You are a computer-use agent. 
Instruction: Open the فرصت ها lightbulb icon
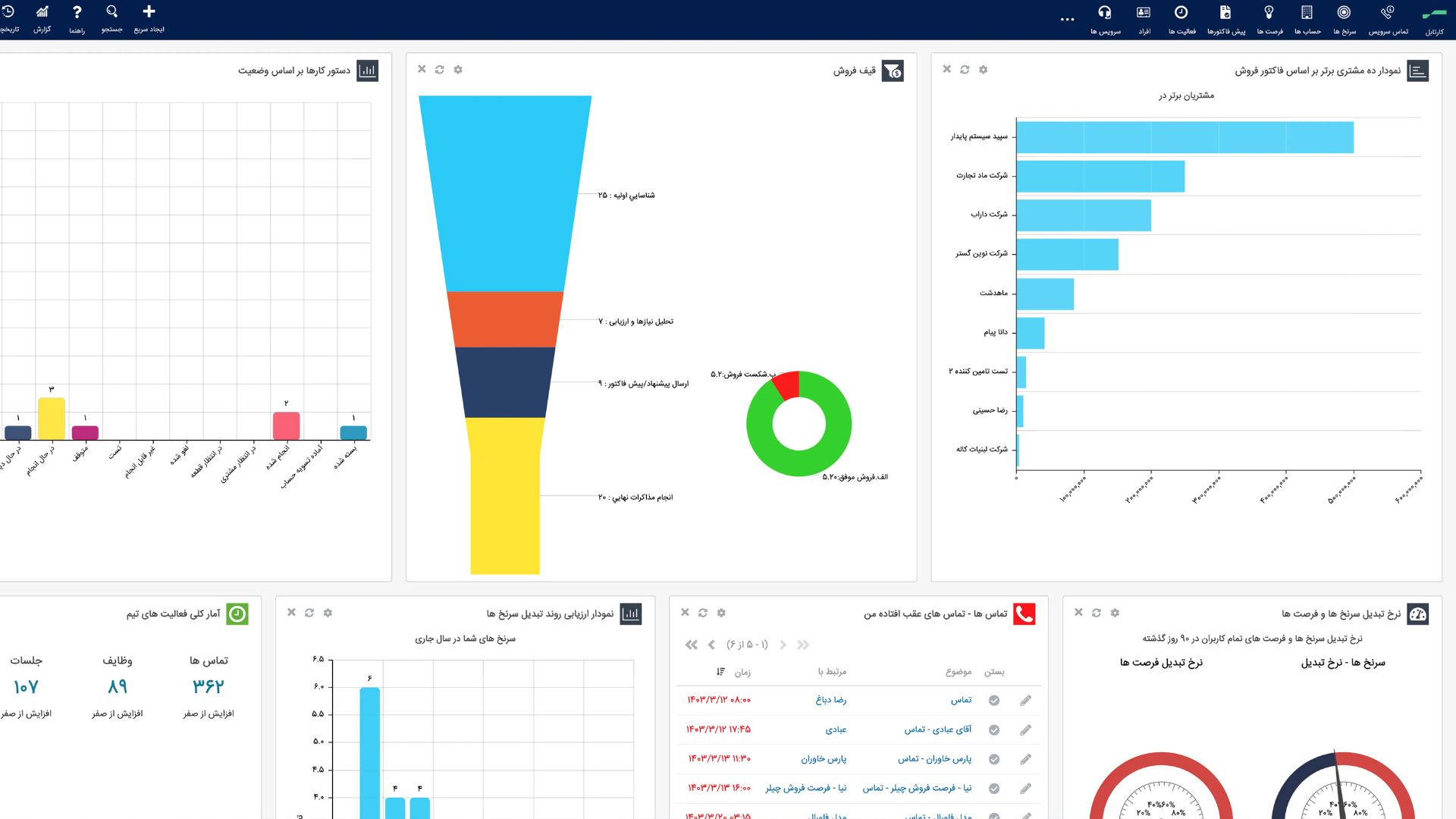(x=1269, y=12)
